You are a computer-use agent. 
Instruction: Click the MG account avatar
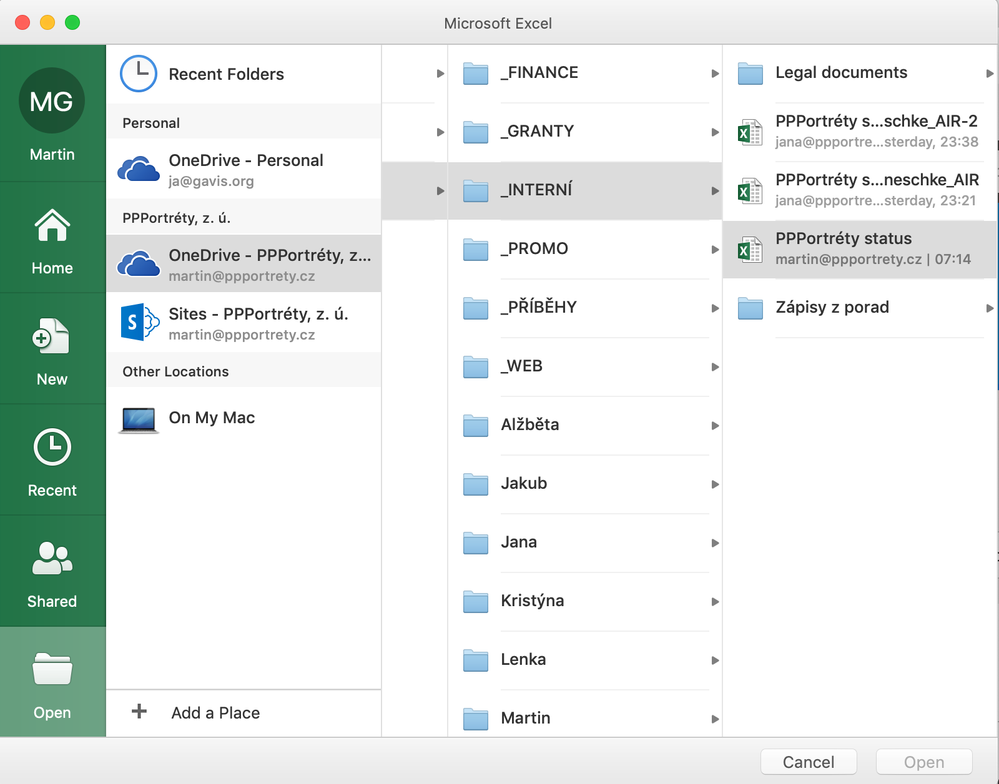52,102
